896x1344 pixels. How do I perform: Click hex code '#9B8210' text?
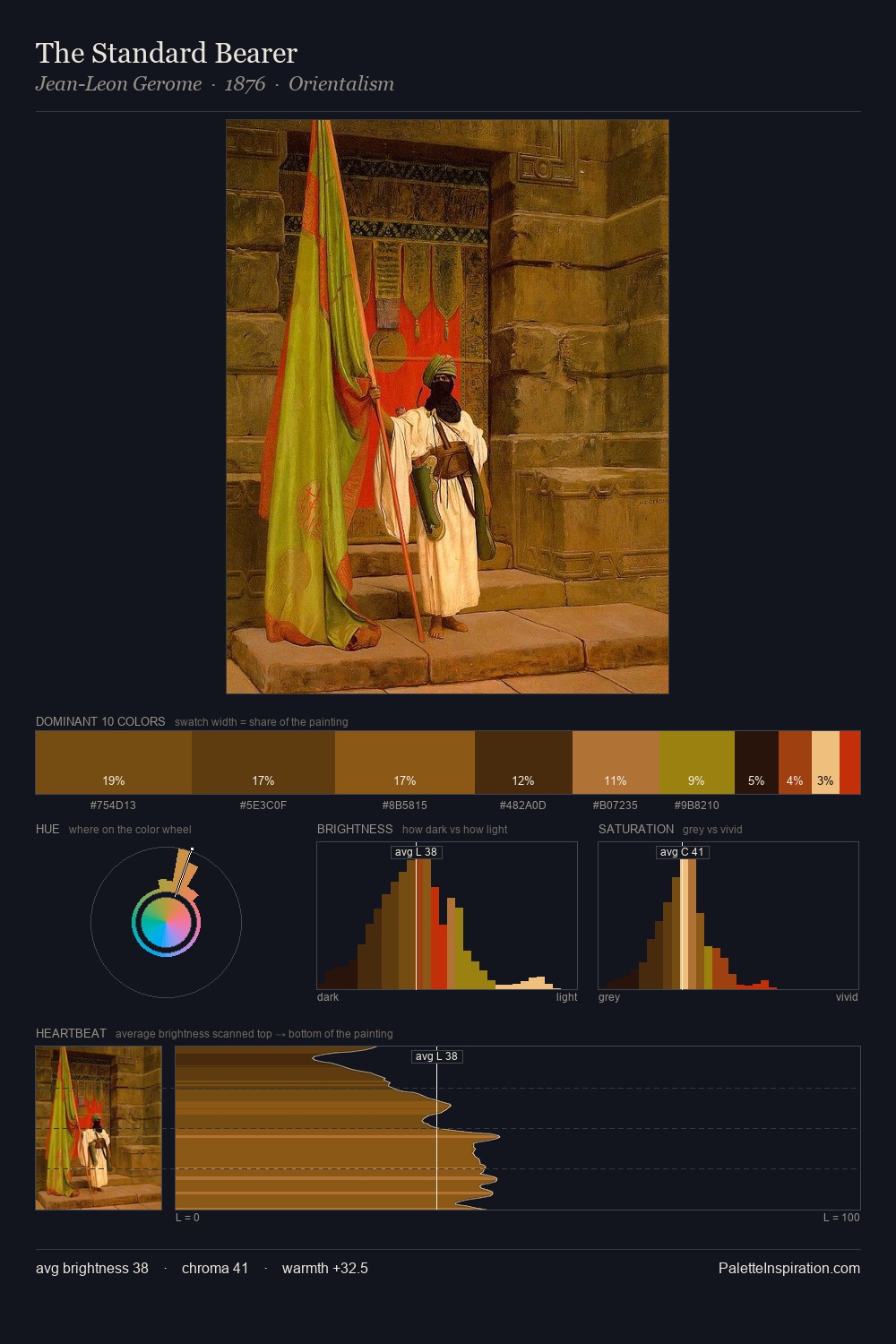[x=697, y=806]
